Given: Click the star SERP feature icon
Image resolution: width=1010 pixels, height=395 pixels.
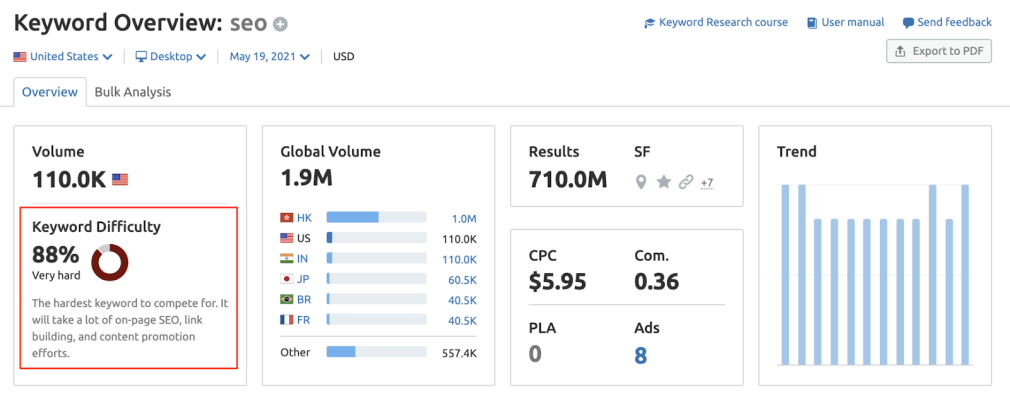Looking at the screenshot, I should tap(663, 182).
